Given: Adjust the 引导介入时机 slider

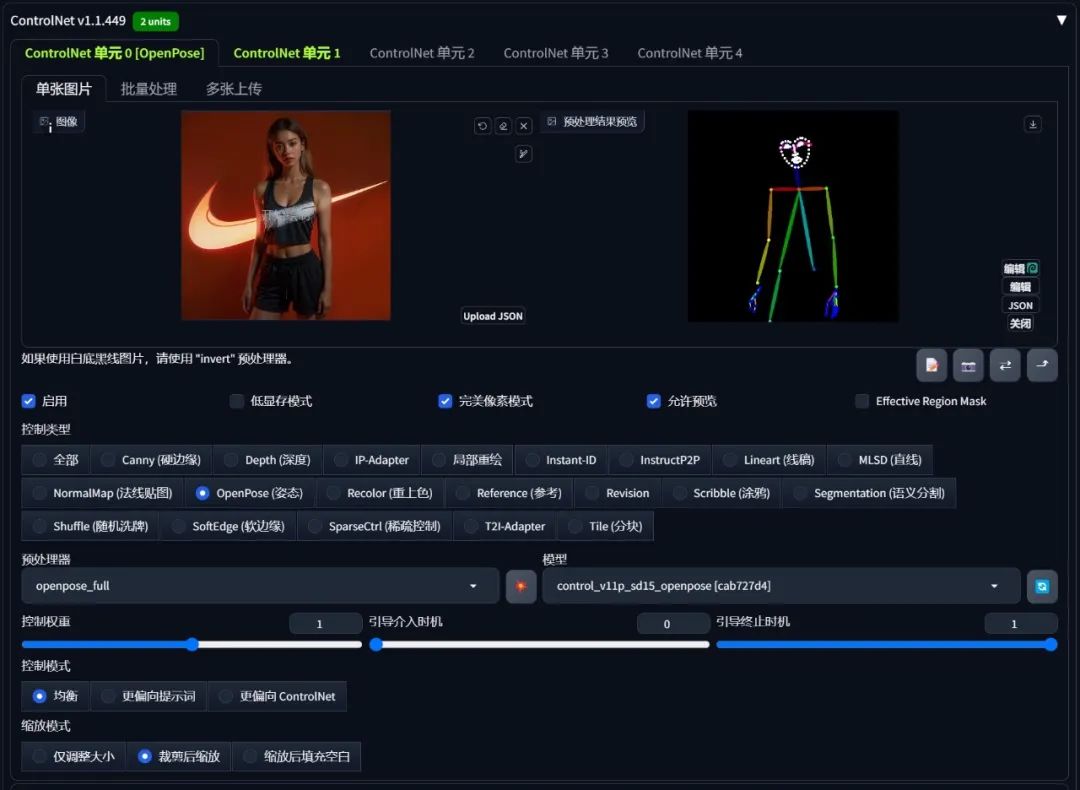Looking at the screenshot, I should tap(539, 645).
